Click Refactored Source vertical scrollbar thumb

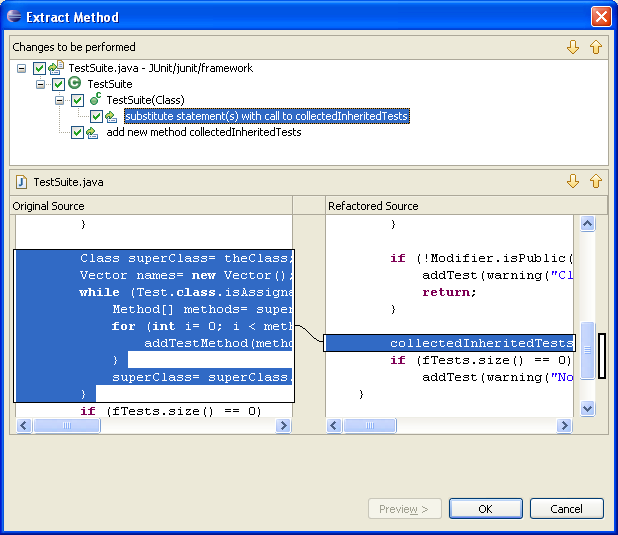coord(587,350)
